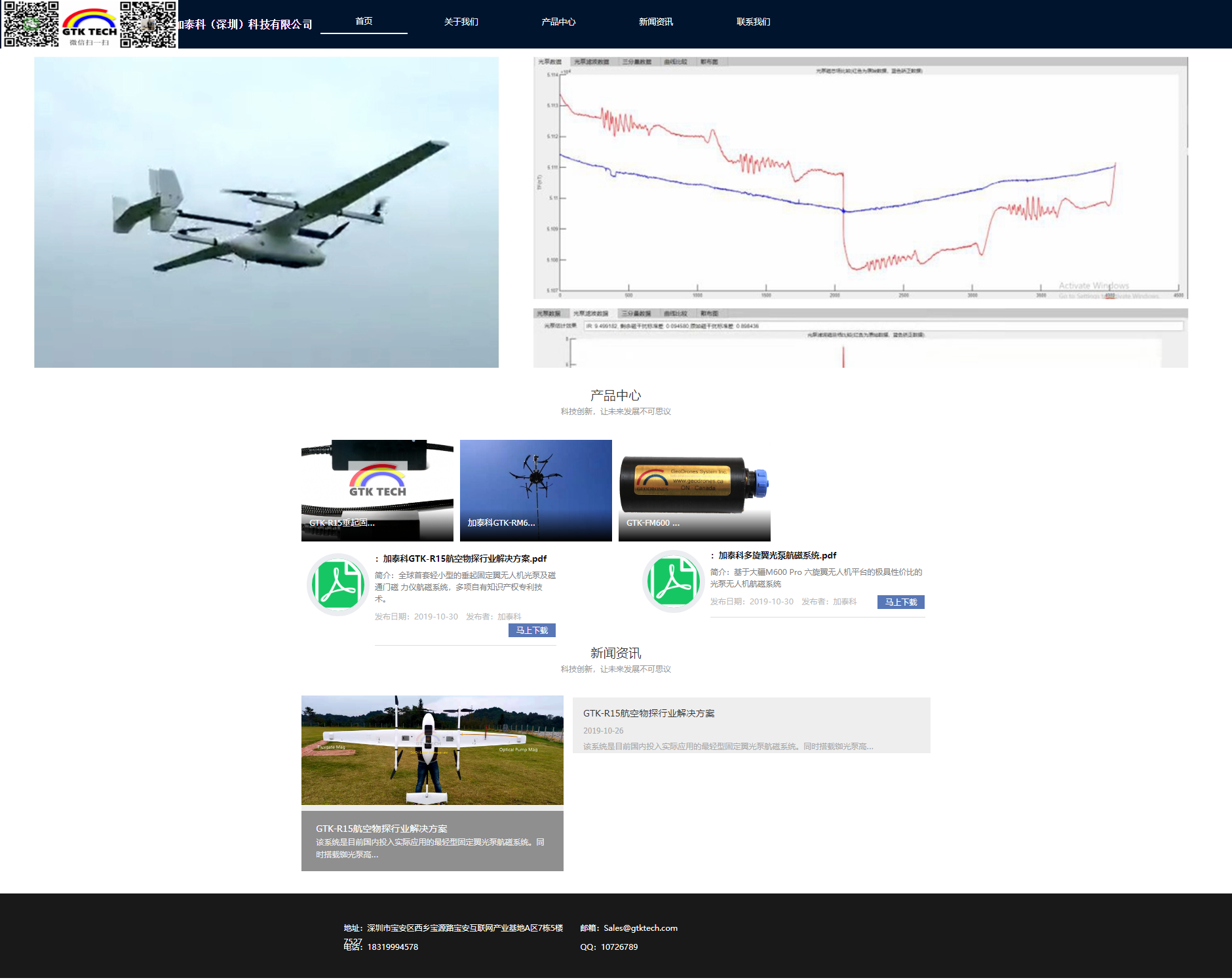Click PDF icon for 加泰科GTK-R15航空物探行业解决方案
This screenshot has height=980, width=1232.
click(x=338, y=584)
